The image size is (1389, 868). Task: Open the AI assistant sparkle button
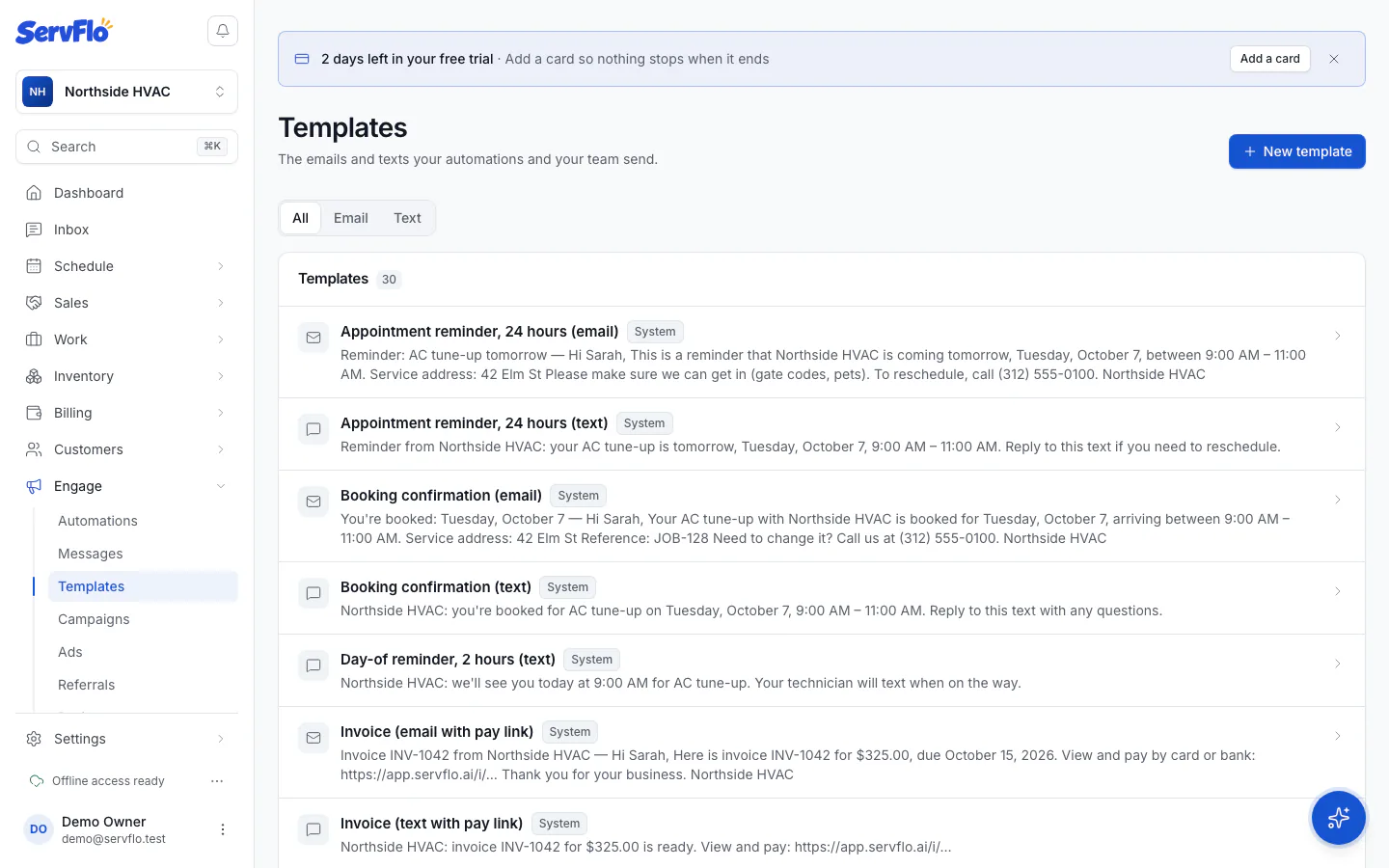pos(1338,818)
